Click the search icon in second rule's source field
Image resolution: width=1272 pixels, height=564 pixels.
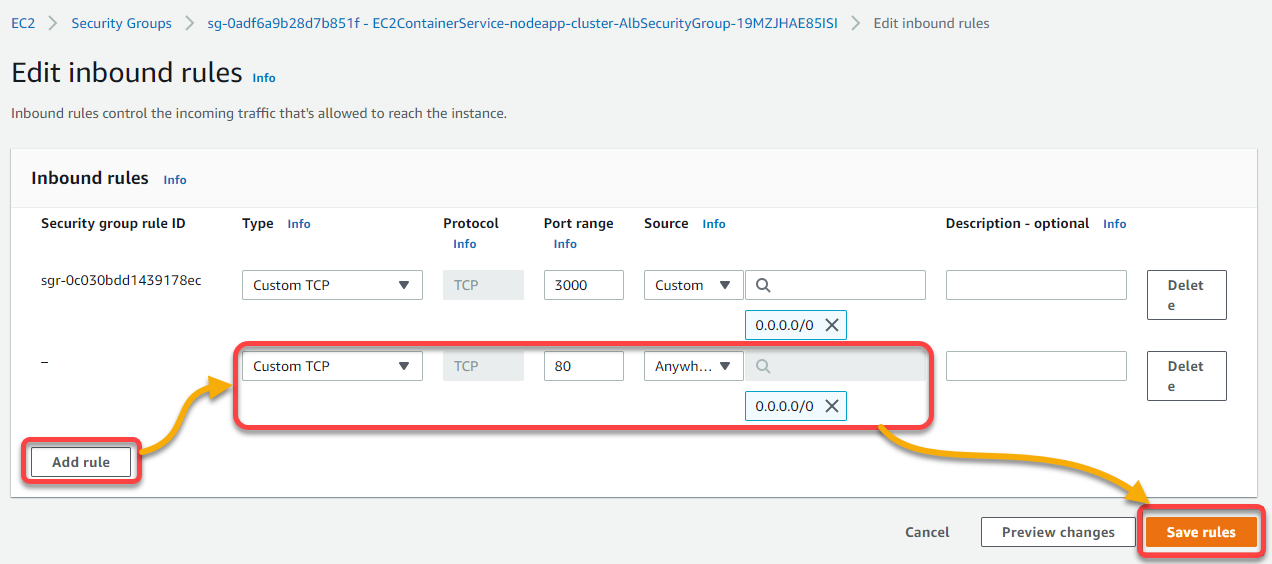tap(763, 366)
